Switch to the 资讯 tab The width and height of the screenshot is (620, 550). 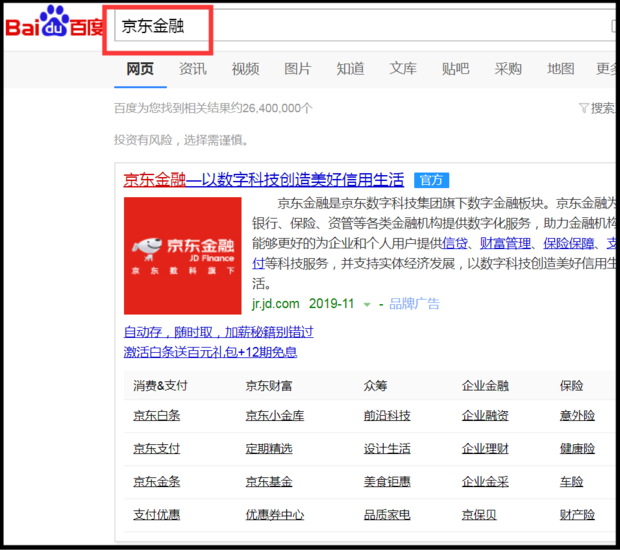(x=193, y=69)
